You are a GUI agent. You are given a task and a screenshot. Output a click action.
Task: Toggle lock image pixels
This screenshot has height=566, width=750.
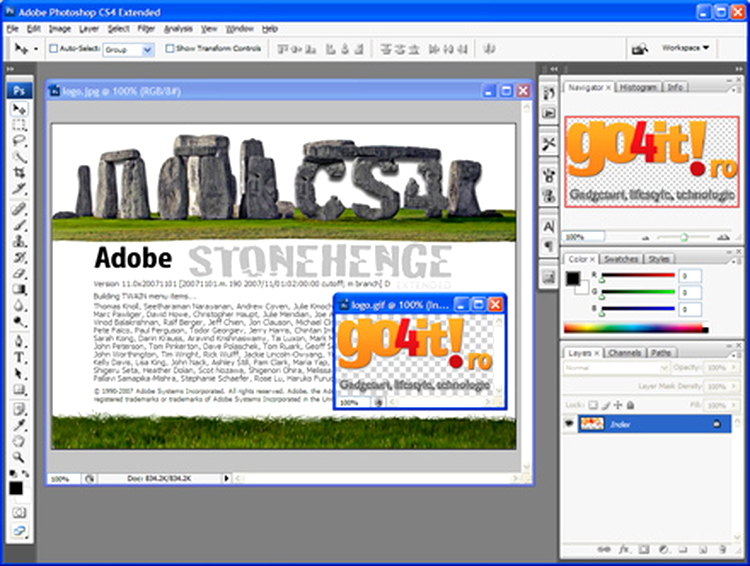(x=606, y=405)
